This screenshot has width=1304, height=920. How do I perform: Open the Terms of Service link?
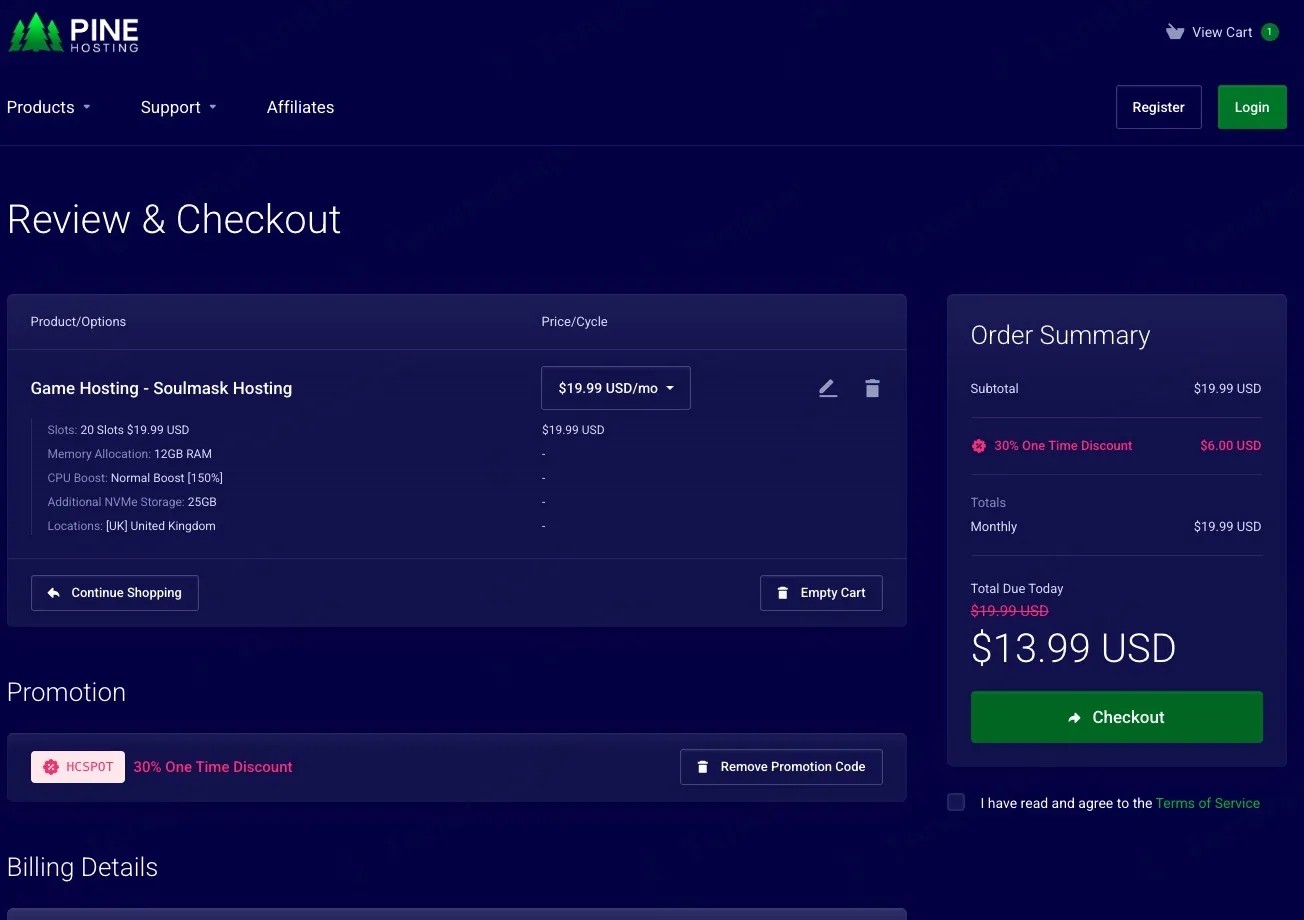pos(1208,803)
